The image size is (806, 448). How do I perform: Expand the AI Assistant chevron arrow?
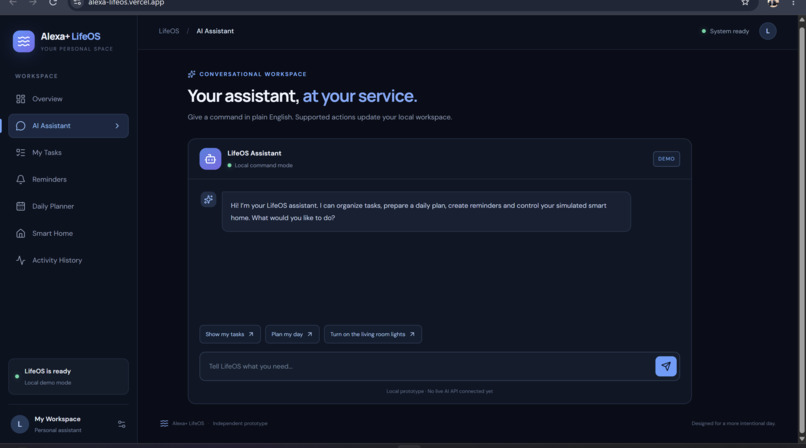117,126
